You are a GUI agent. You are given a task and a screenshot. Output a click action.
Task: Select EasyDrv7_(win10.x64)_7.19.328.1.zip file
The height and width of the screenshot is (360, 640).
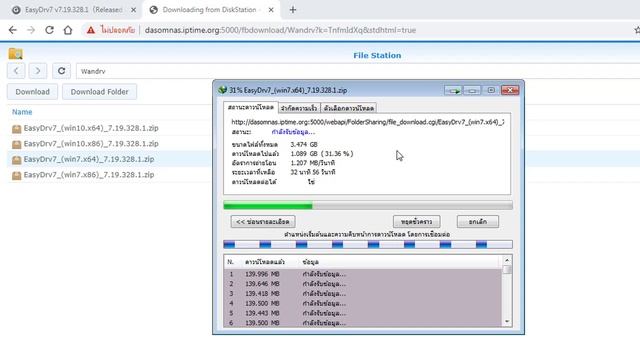(x=91, y=128)
